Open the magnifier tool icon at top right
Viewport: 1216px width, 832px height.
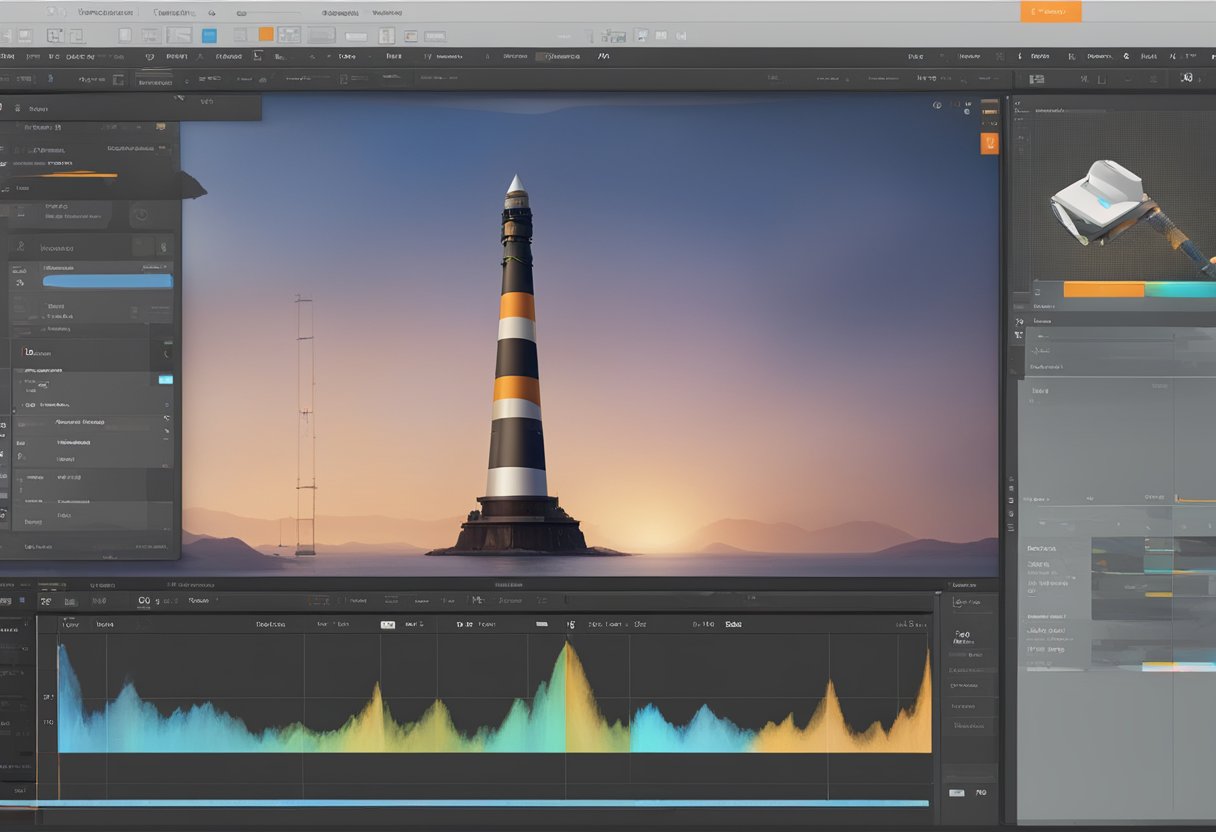1186,77
